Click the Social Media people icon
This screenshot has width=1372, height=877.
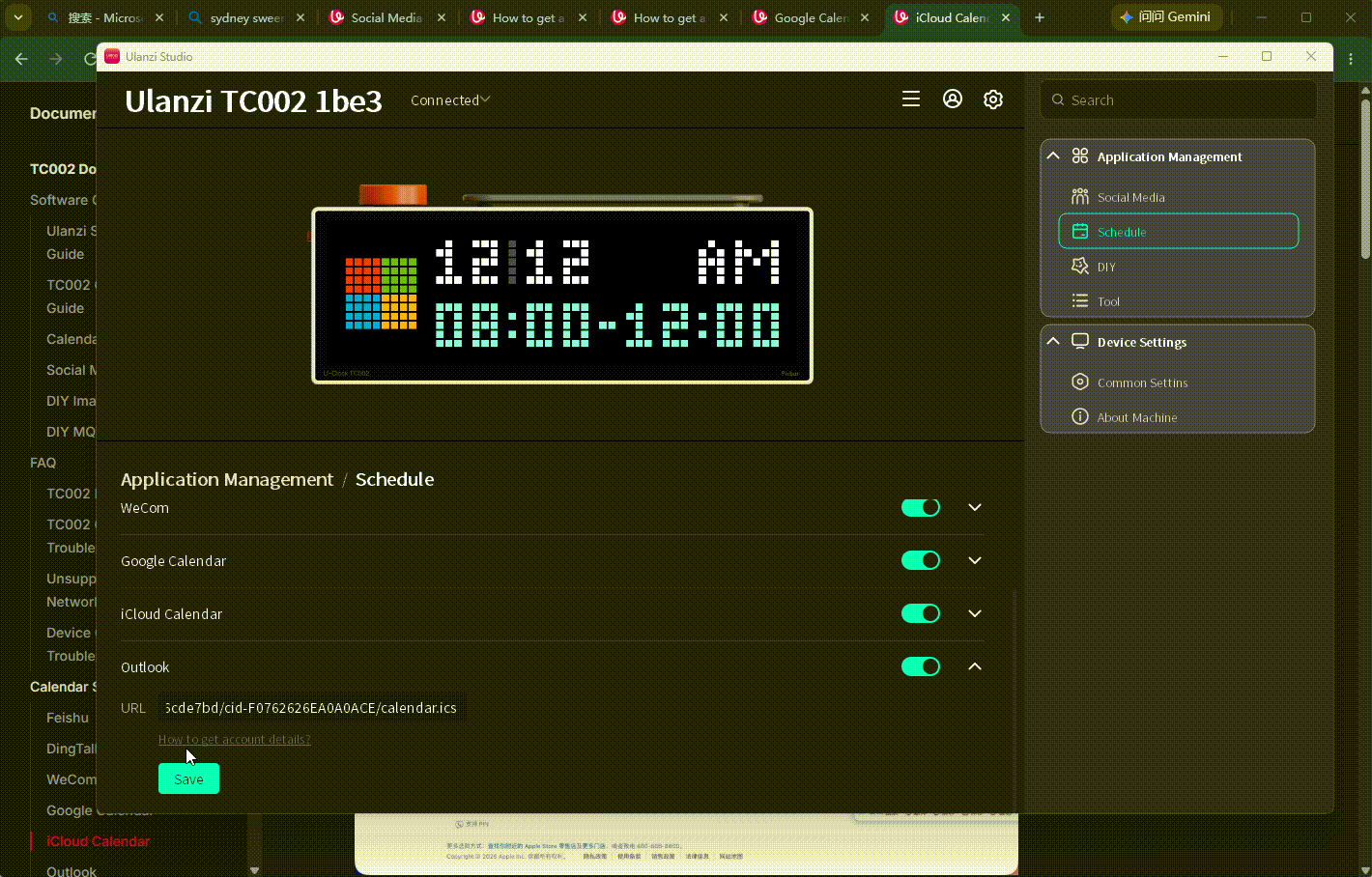pos(1080,197)
